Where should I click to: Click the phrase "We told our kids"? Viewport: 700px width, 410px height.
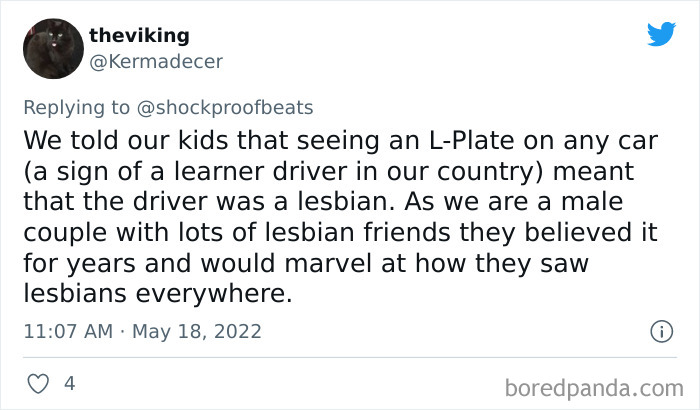117,137
